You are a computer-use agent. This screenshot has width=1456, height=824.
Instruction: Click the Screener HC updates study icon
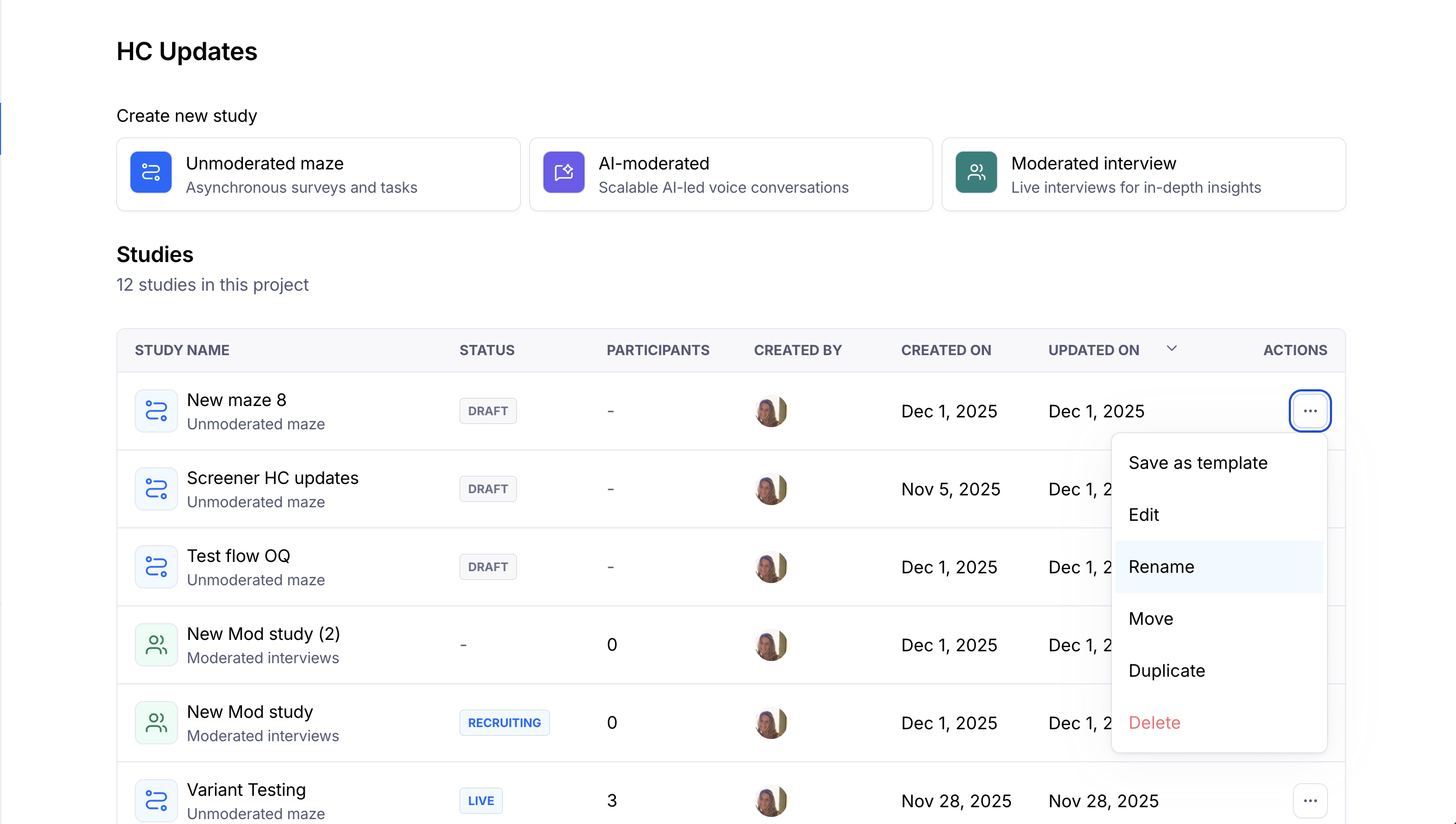[156, 489]
